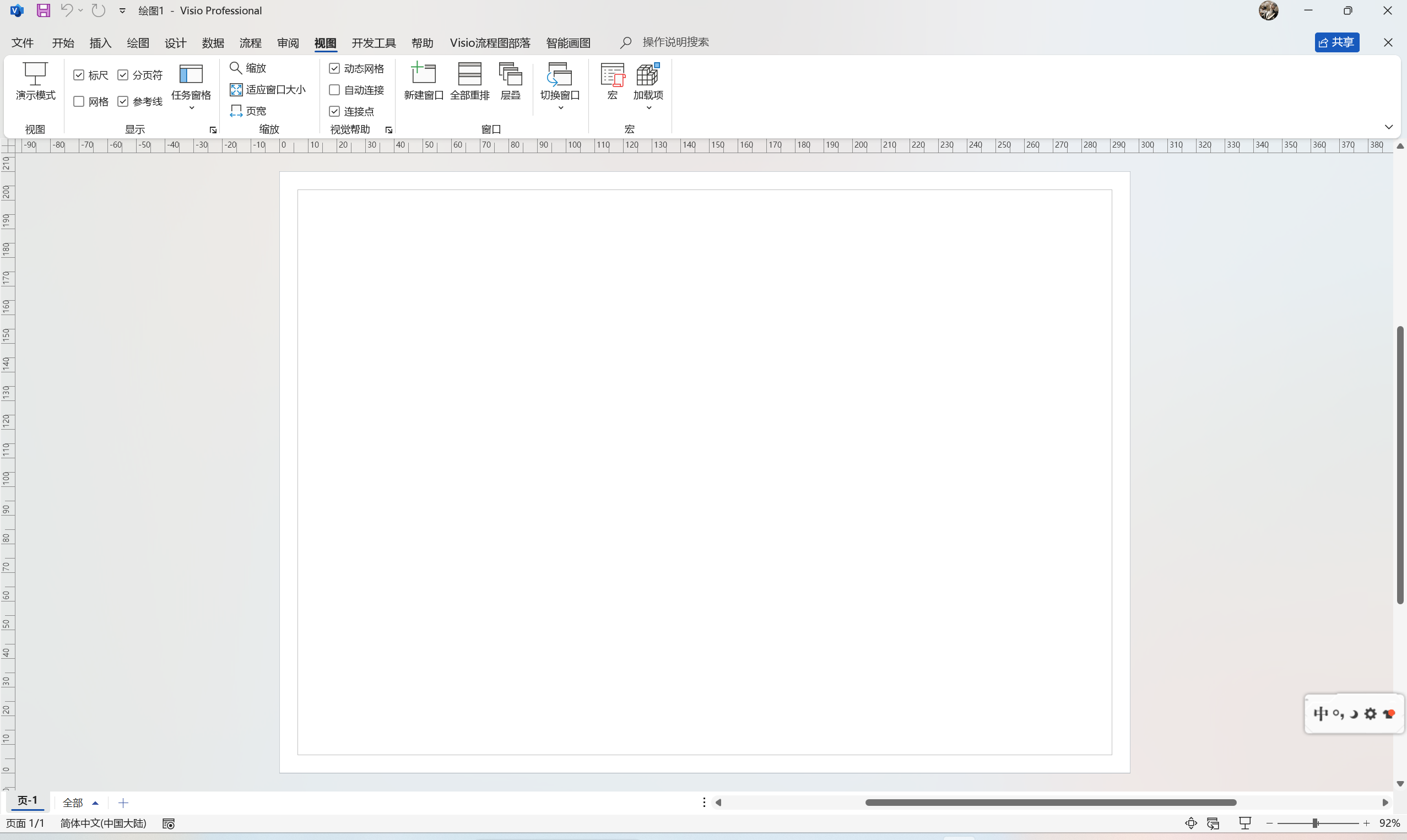Switch to the Insert (插入) tab

click(100, 42)
